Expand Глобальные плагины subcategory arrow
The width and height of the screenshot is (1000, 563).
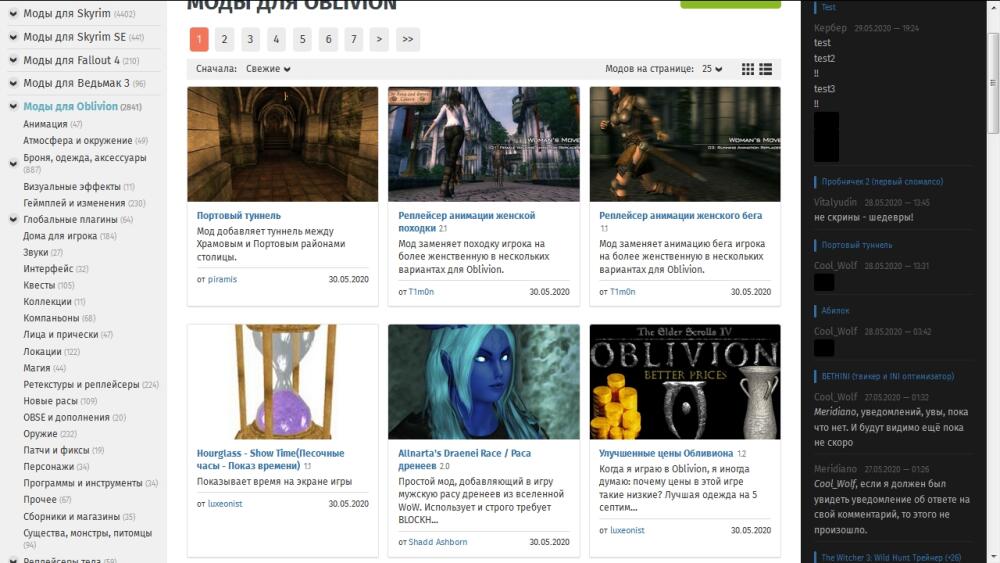click(x=13, y=219)
